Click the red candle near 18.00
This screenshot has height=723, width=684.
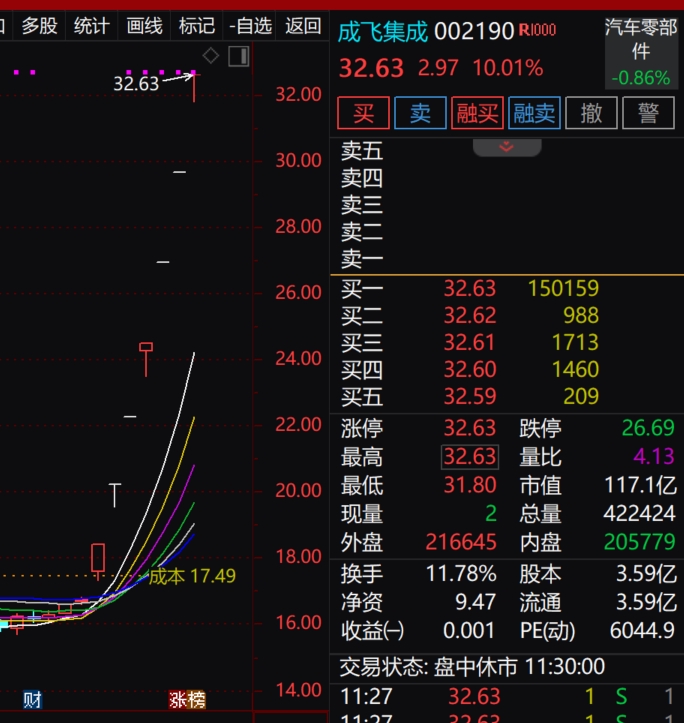pos(98,561)
